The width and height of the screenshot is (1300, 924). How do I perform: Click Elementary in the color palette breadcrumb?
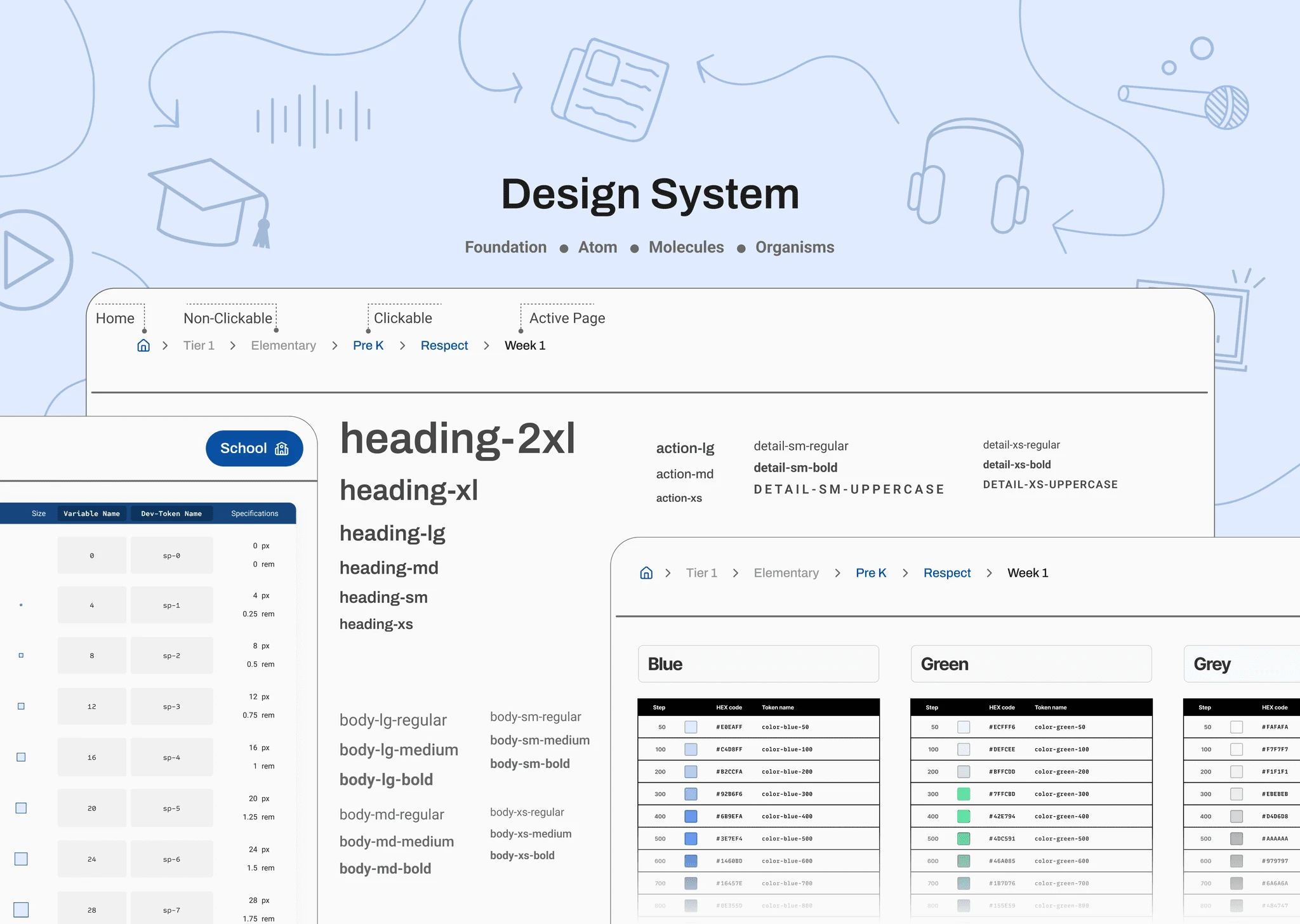(x=786, y=573)
